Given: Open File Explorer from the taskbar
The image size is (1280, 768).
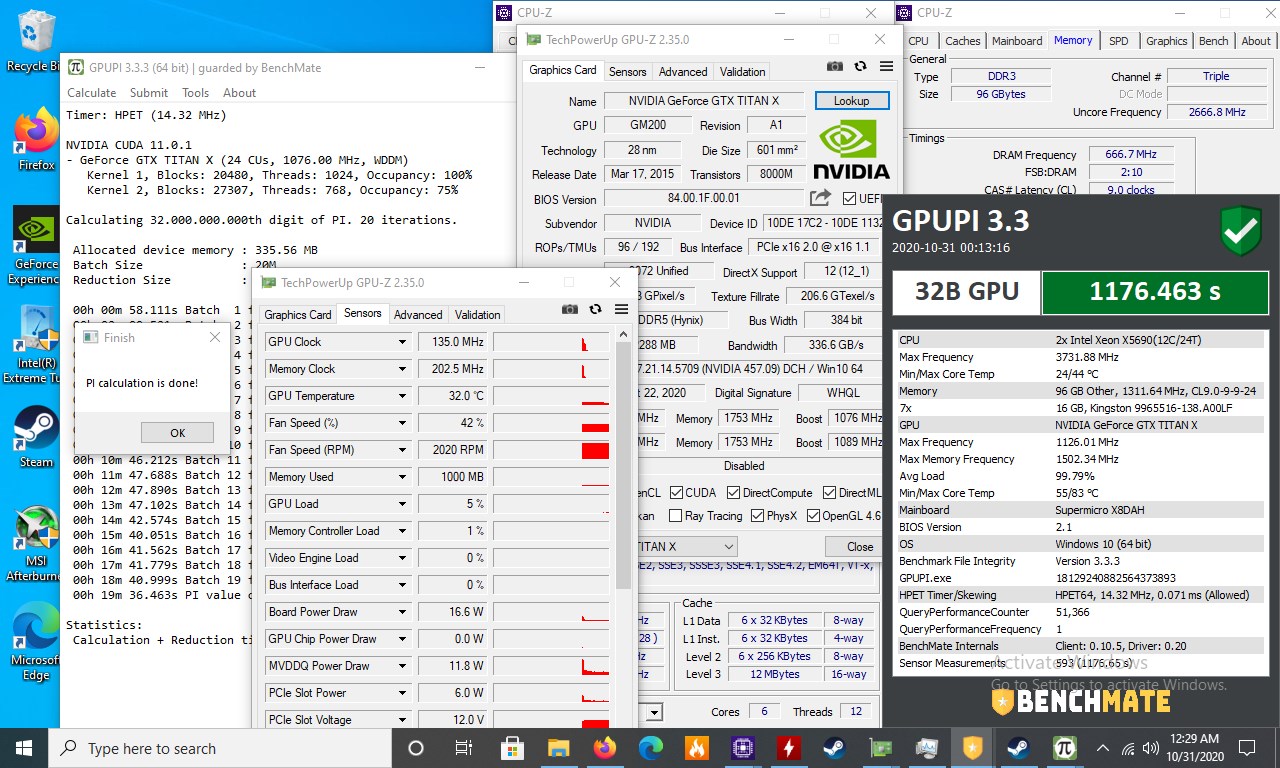Looking at the screenshot, I should pos(558,748).
